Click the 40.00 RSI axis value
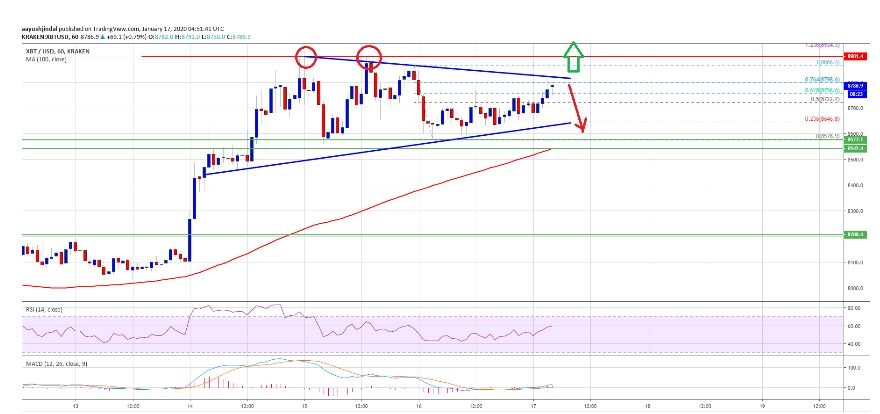Image resolution: width=880 pixels, height=414 pixels. coord(852,344)
